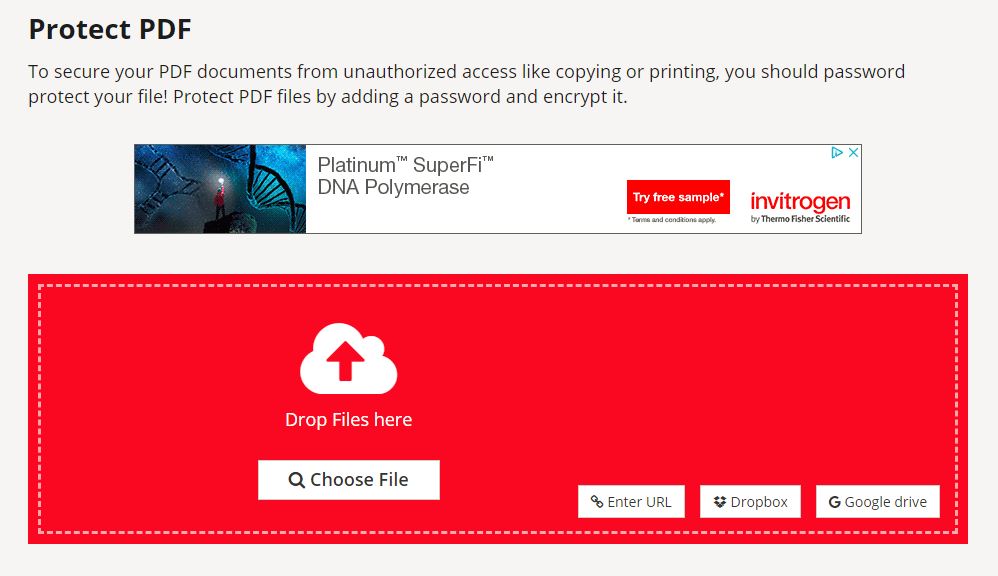
Task: Click the magnifier icon on Choose File
Action: coord(296,480)
